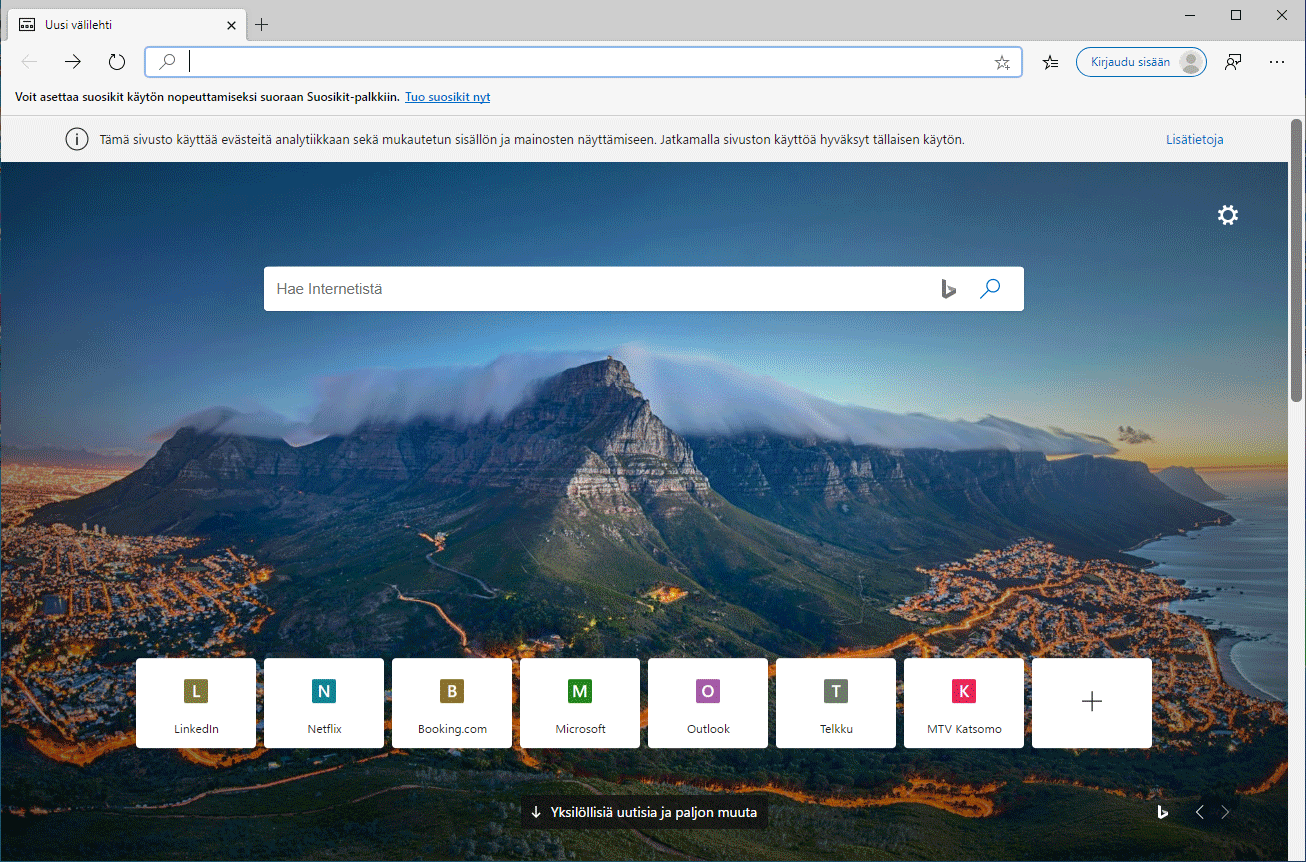This screenshot has width=1306, height=862.
Task: Show the next background image with right chevron
Action: click(x=1225, y=812)
